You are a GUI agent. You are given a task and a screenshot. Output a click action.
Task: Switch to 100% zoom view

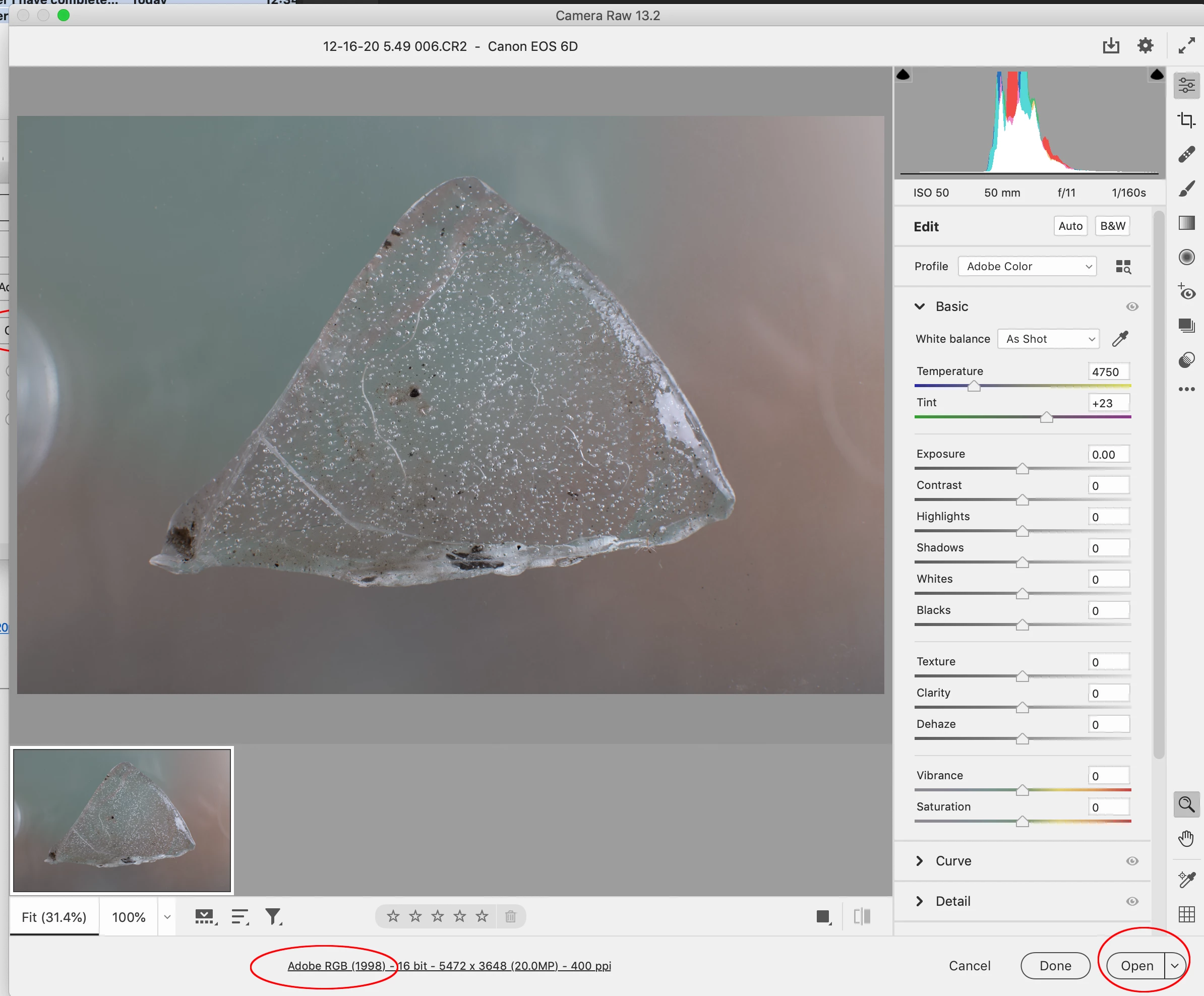click(x=129, y=917)
